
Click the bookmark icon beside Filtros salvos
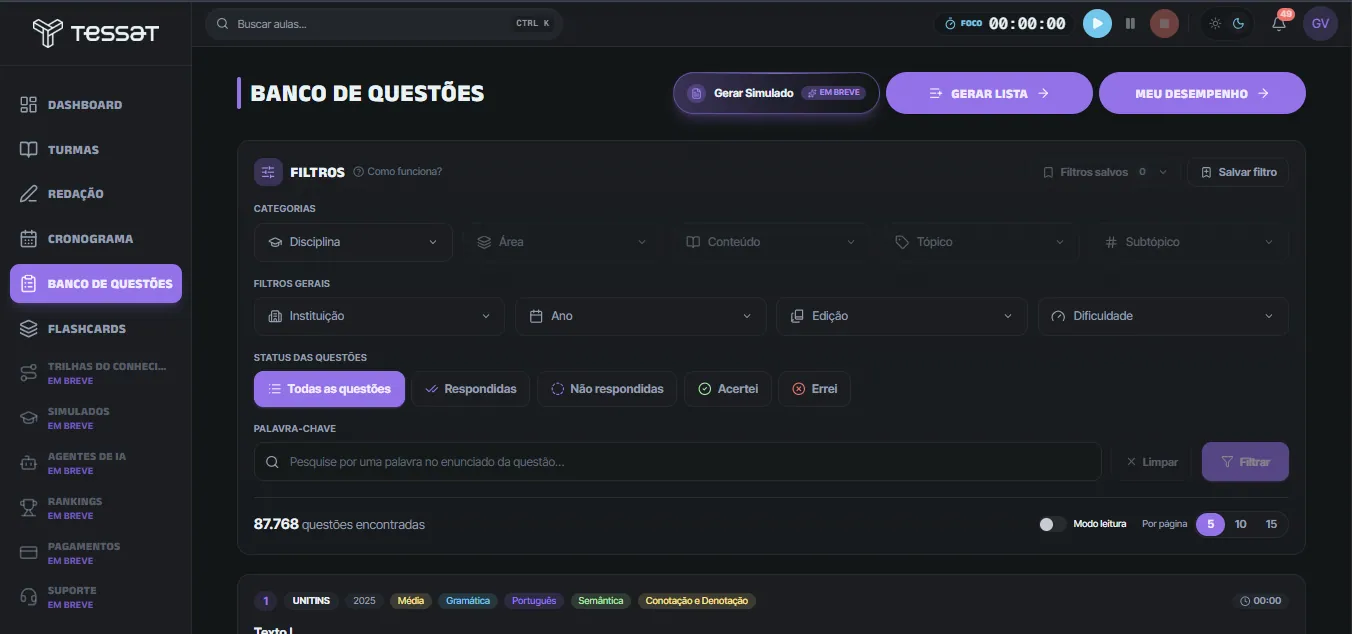(x=1048, y=172)
